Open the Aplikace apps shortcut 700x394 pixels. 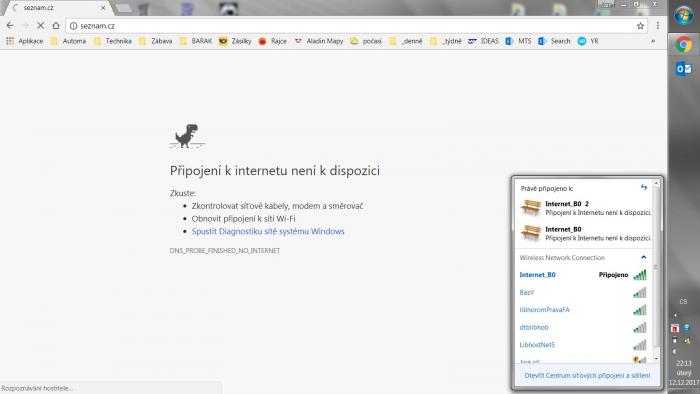tap(25, 41)
